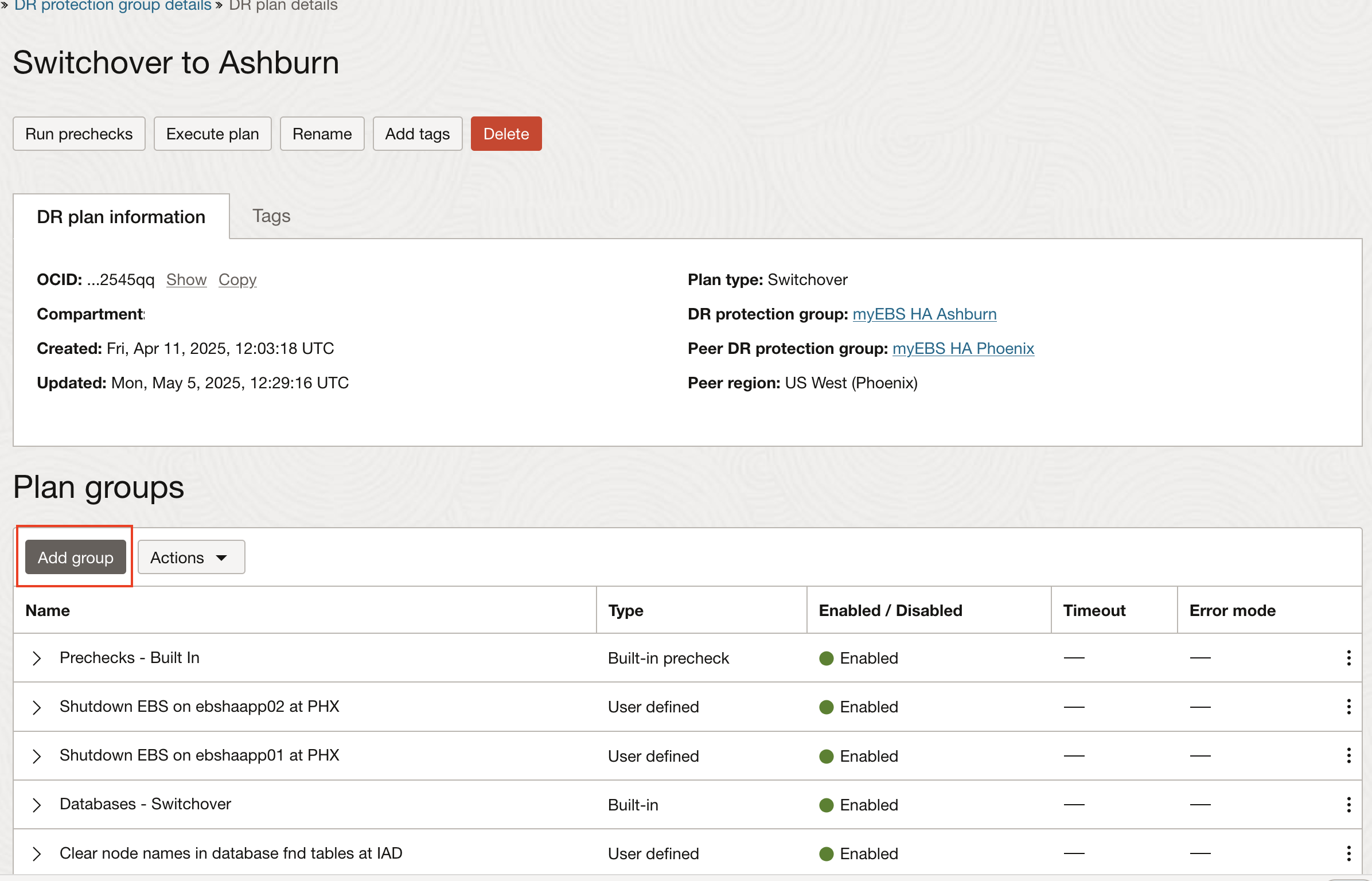This screenshot has height=881, width=1372.
Task: Select the DR plan information tab
Action: click(121, 217)
